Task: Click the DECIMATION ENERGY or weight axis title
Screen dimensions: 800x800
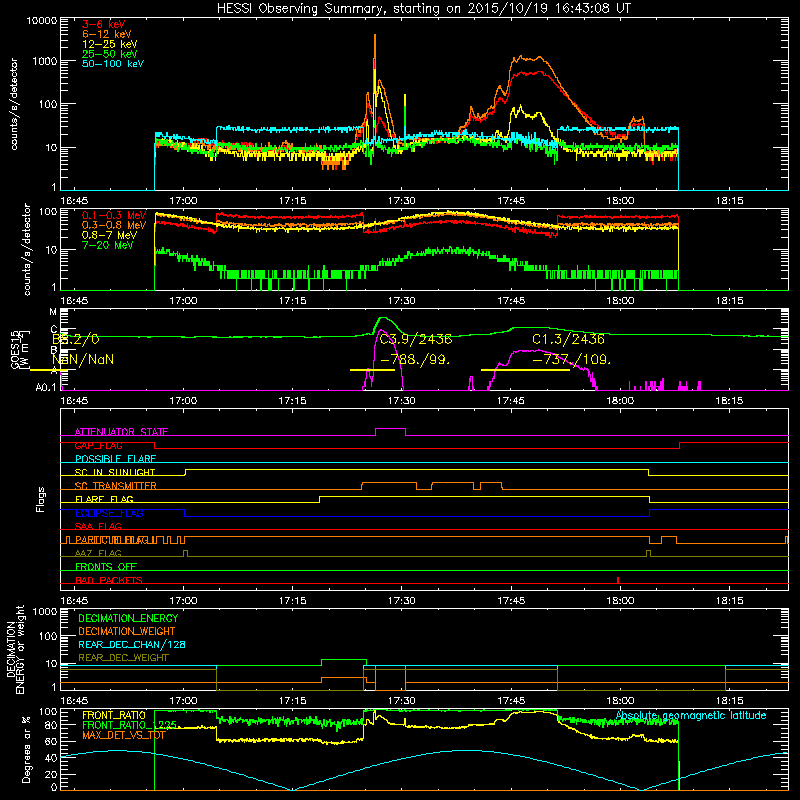Action: pos(15,650)
